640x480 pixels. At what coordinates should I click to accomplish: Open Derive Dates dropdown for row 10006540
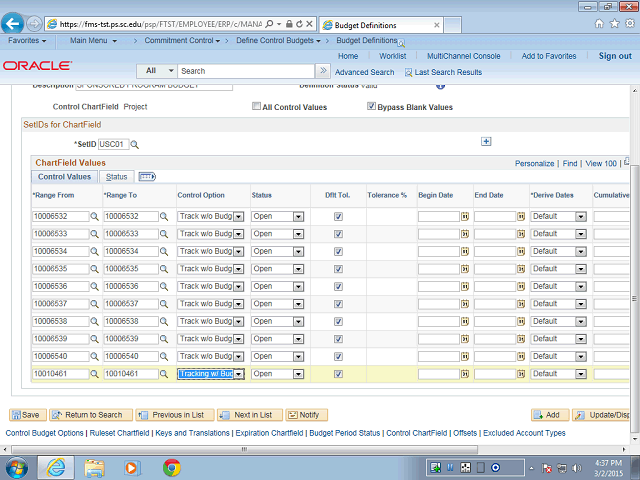coord(581,356)
